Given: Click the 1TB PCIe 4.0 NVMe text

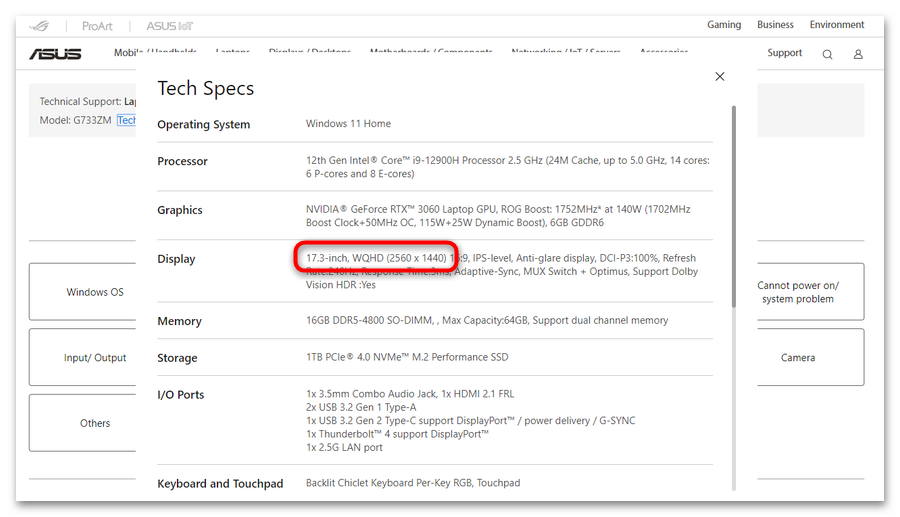Looking at the screenshot, I should pyautogui.click(x=407, y=357).
